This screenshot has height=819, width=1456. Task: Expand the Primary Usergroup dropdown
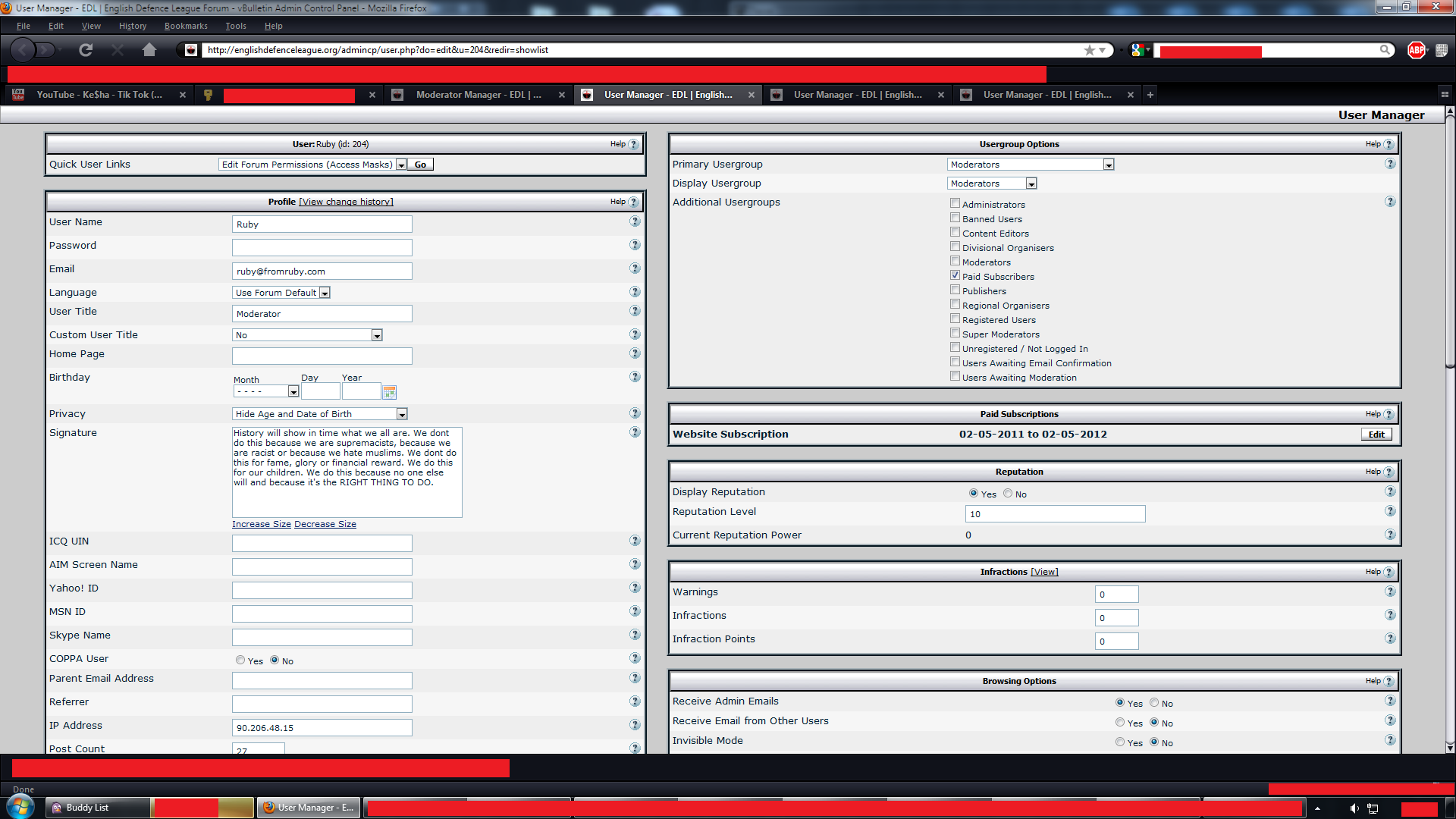(1108, 165)
